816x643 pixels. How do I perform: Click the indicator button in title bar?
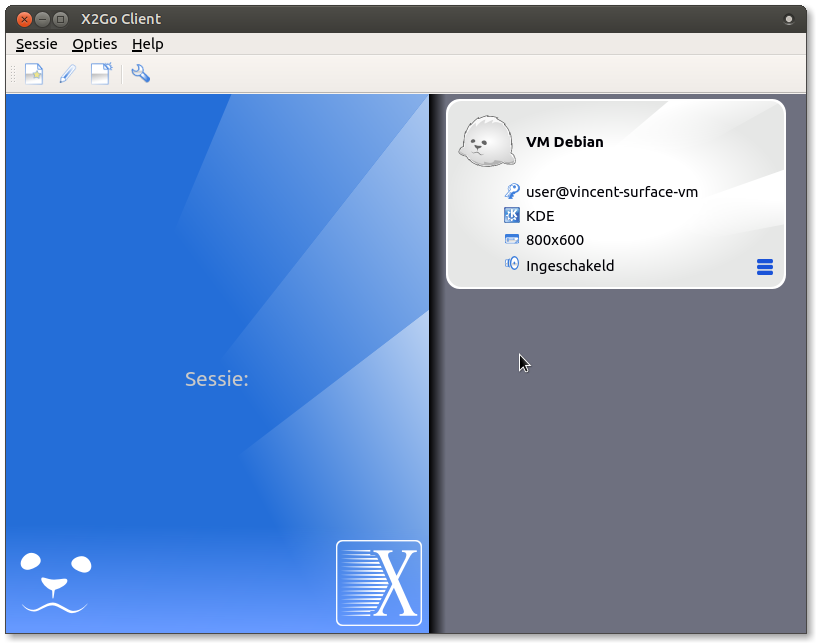click(x=789, y=19)
